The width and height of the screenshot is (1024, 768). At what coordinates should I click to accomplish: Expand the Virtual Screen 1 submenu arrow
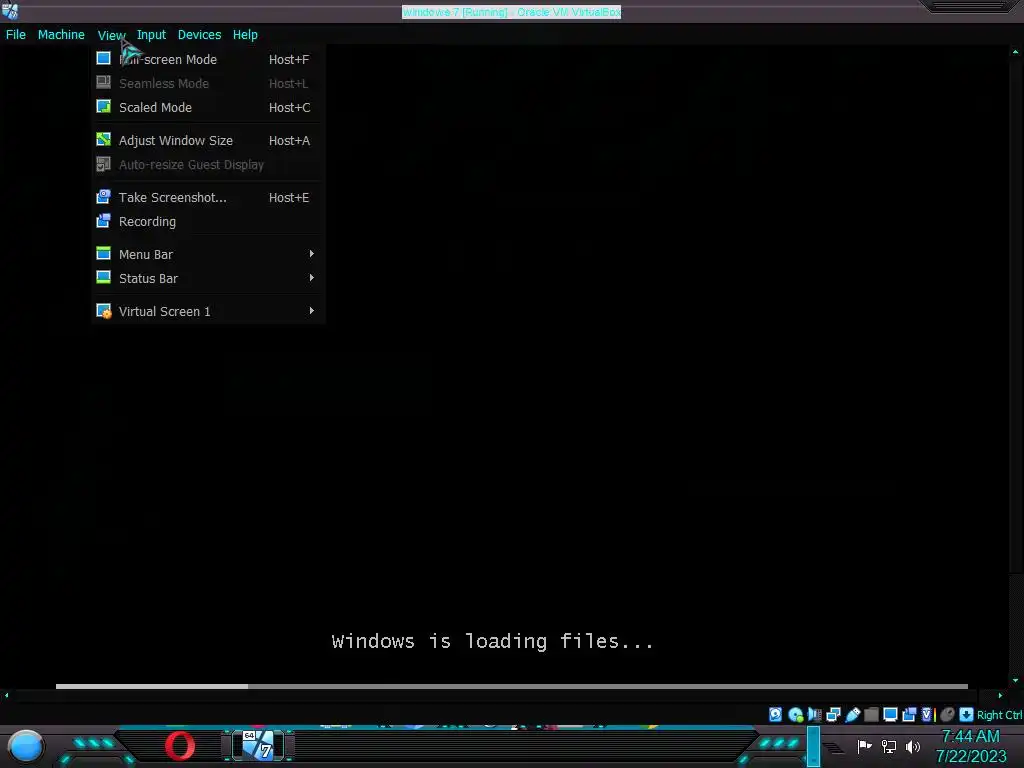(312, 311)
